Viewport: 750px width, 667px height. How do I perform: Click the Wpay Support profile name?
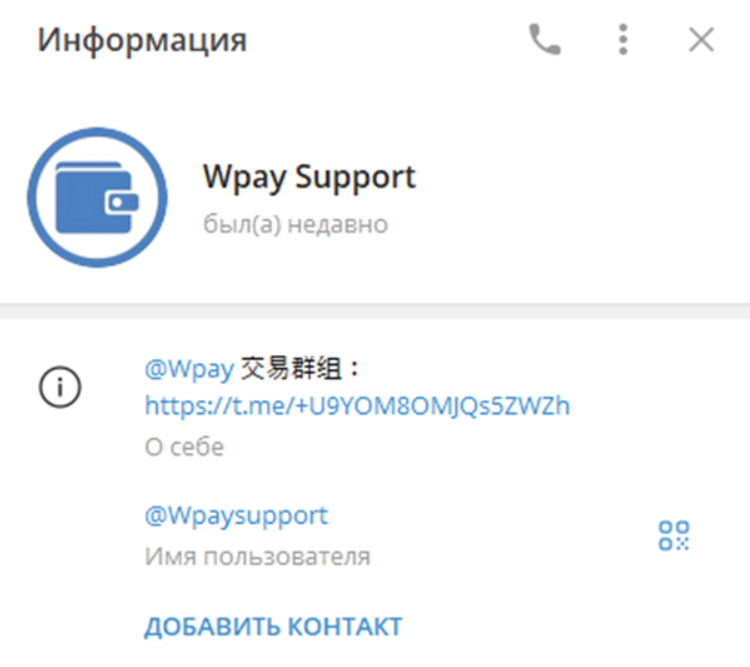click(309, 178)
